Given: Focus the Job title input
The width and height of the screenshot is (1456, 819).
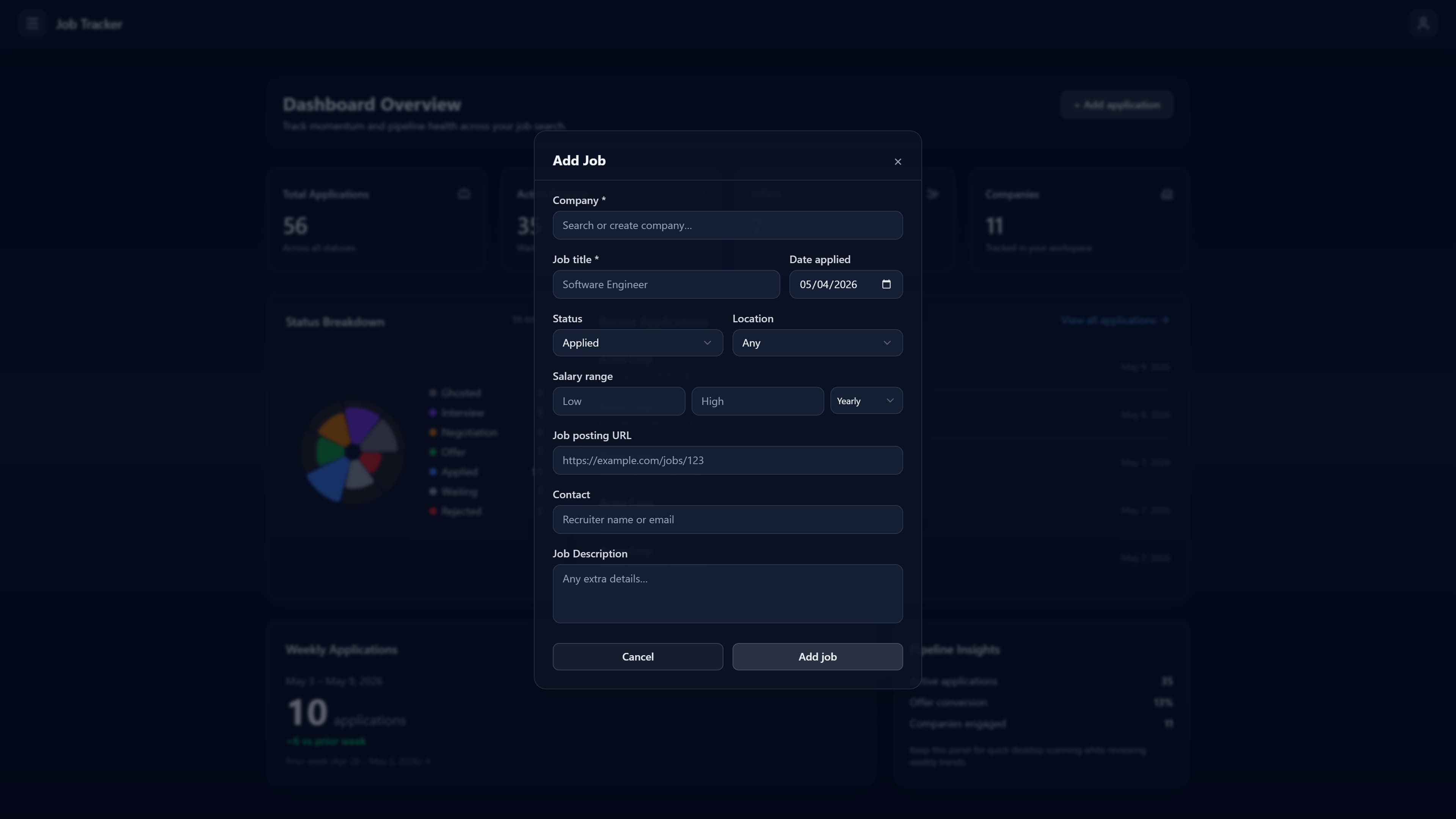Looking at the screenshot, I should point(666,284).
